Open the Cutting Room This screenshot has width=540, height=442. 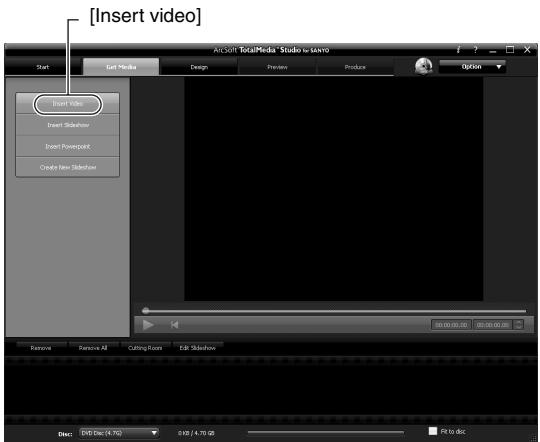[145, 348]
